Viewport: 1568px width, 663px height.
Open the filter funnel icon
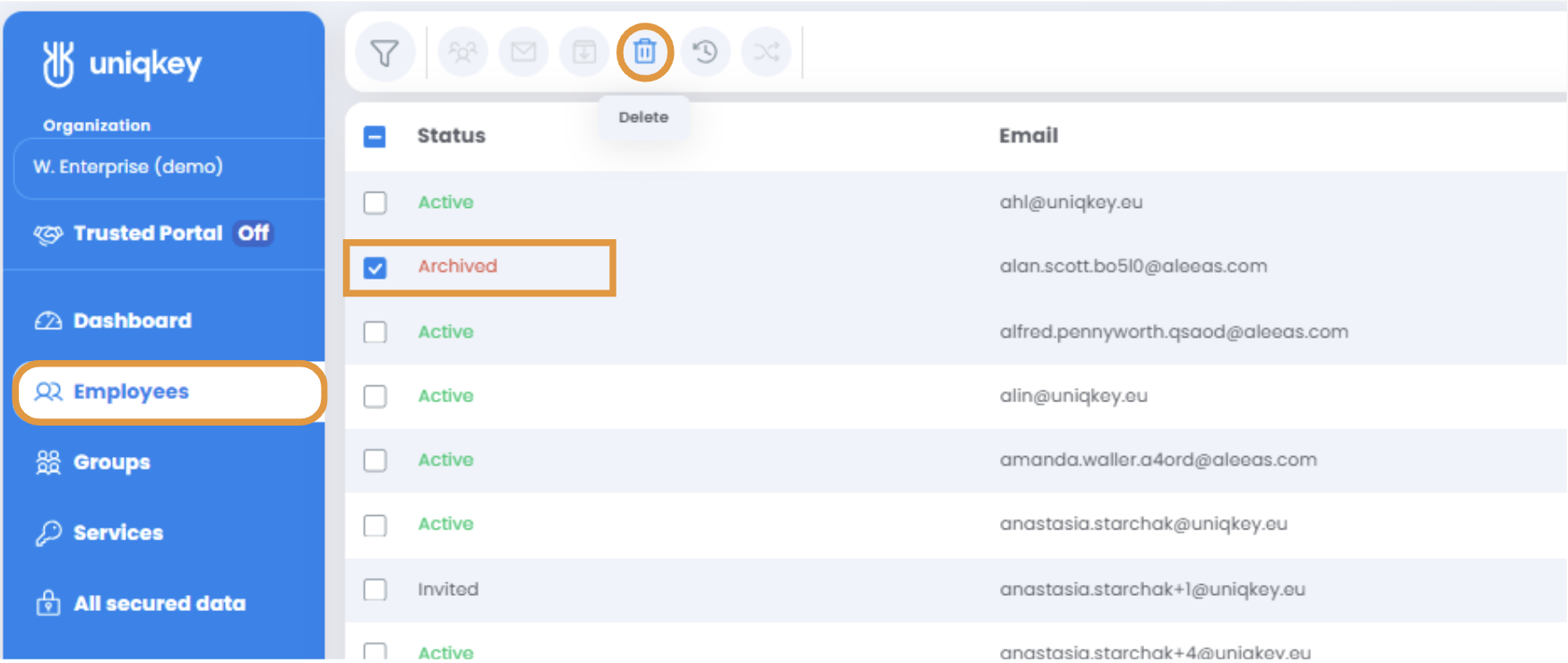pyautogui.click(x=384, y=53)
